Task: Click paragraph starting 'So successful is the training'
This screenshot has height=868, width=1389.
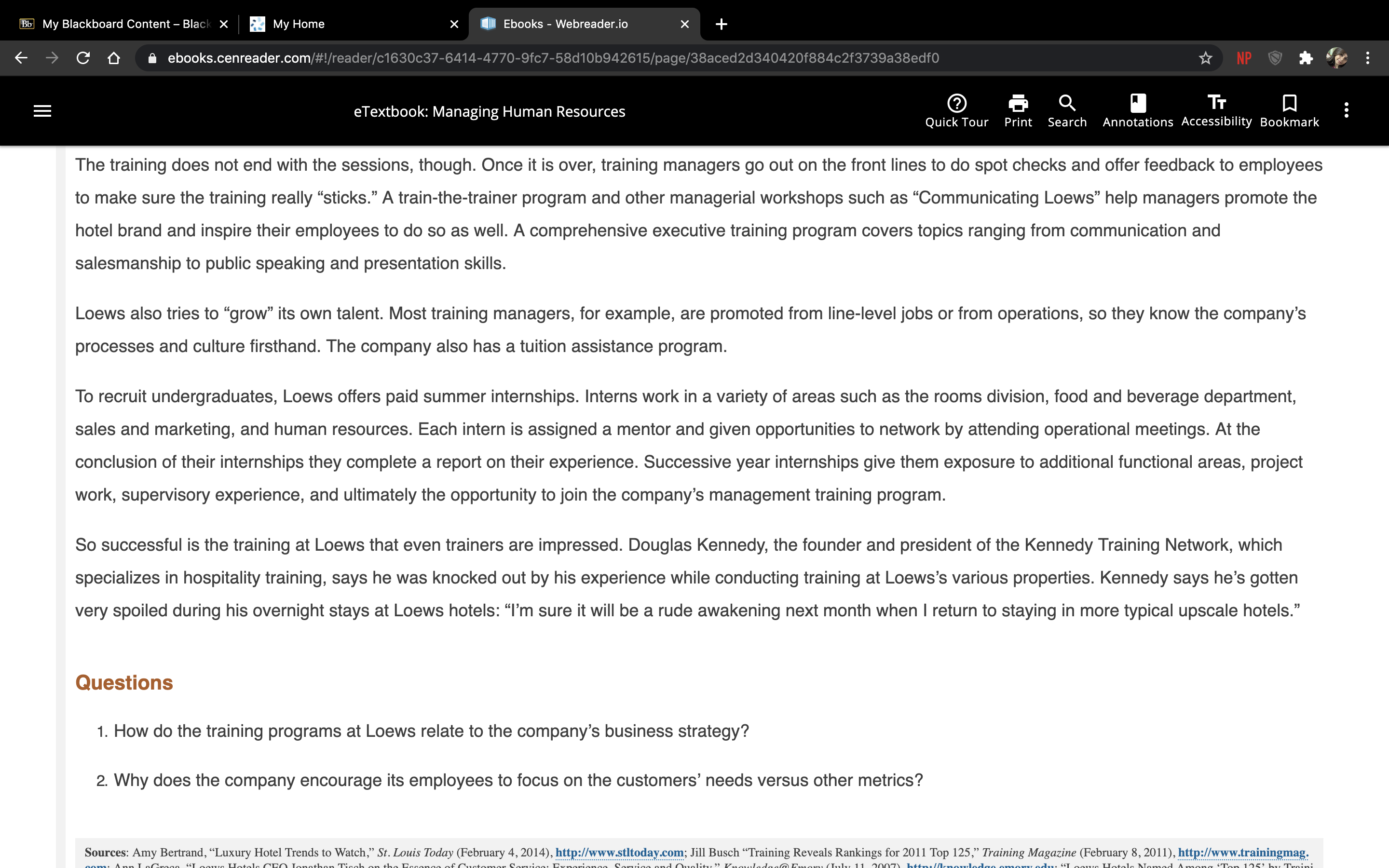Action: (x=688, y=578)
